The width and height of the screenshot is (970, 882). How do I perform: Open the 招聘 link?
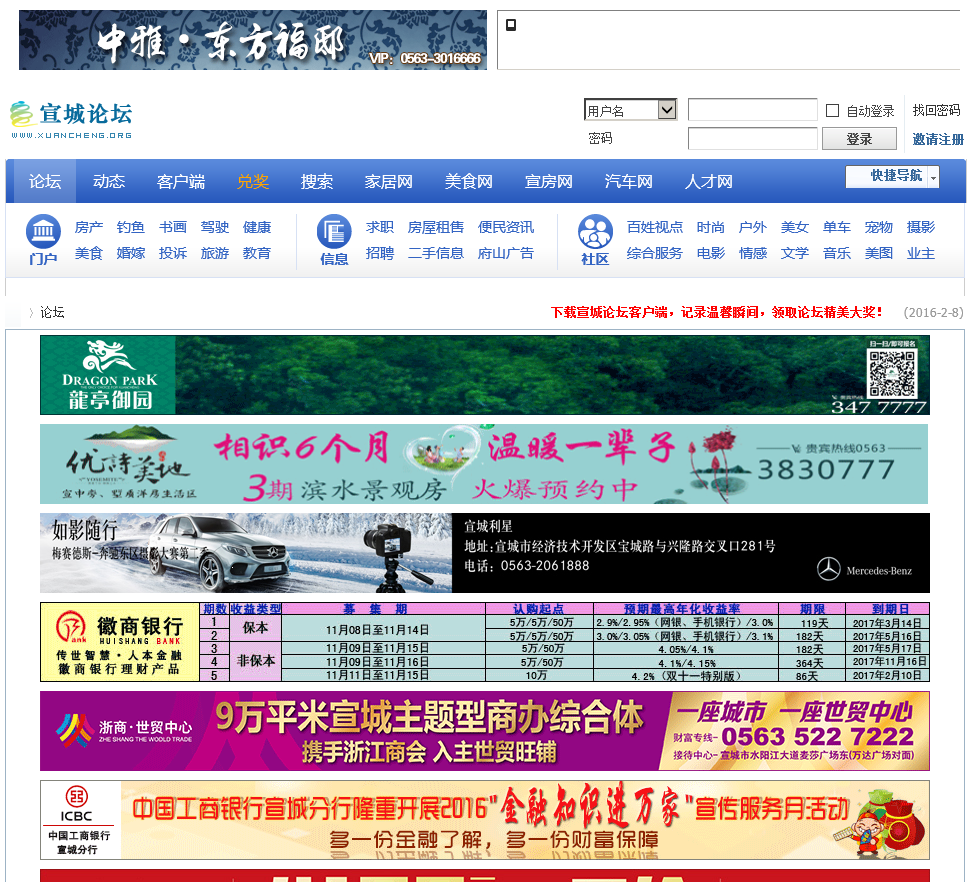click(x=380, y=253)
